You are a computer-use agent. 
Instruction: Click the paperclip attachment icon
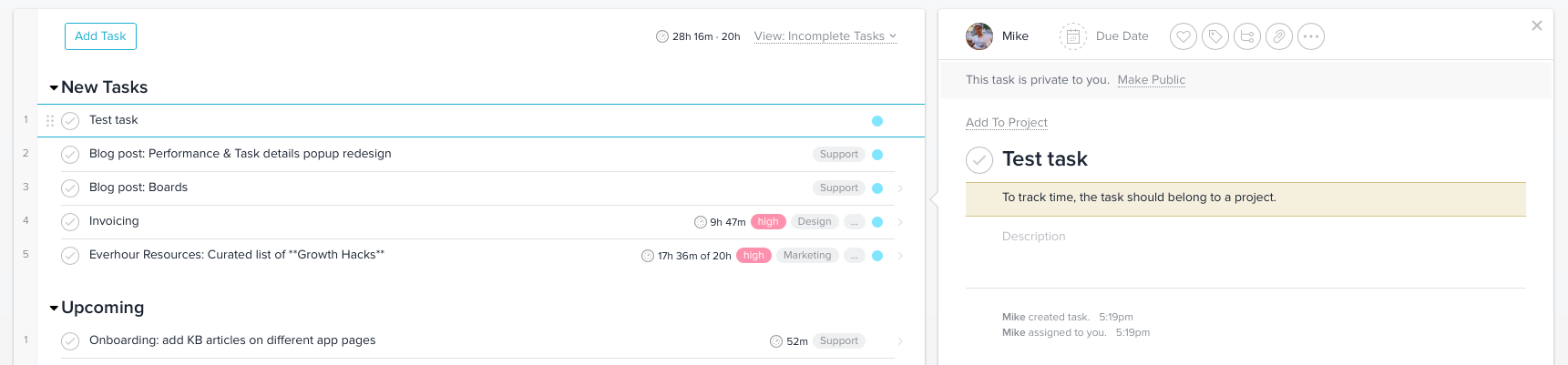(x=1279, y=36)
